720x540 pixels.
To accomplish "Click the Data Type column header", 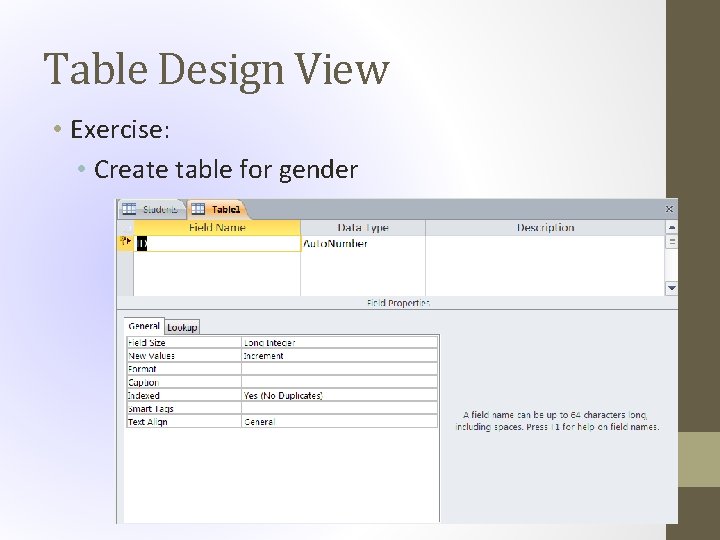I will (363, 228).
